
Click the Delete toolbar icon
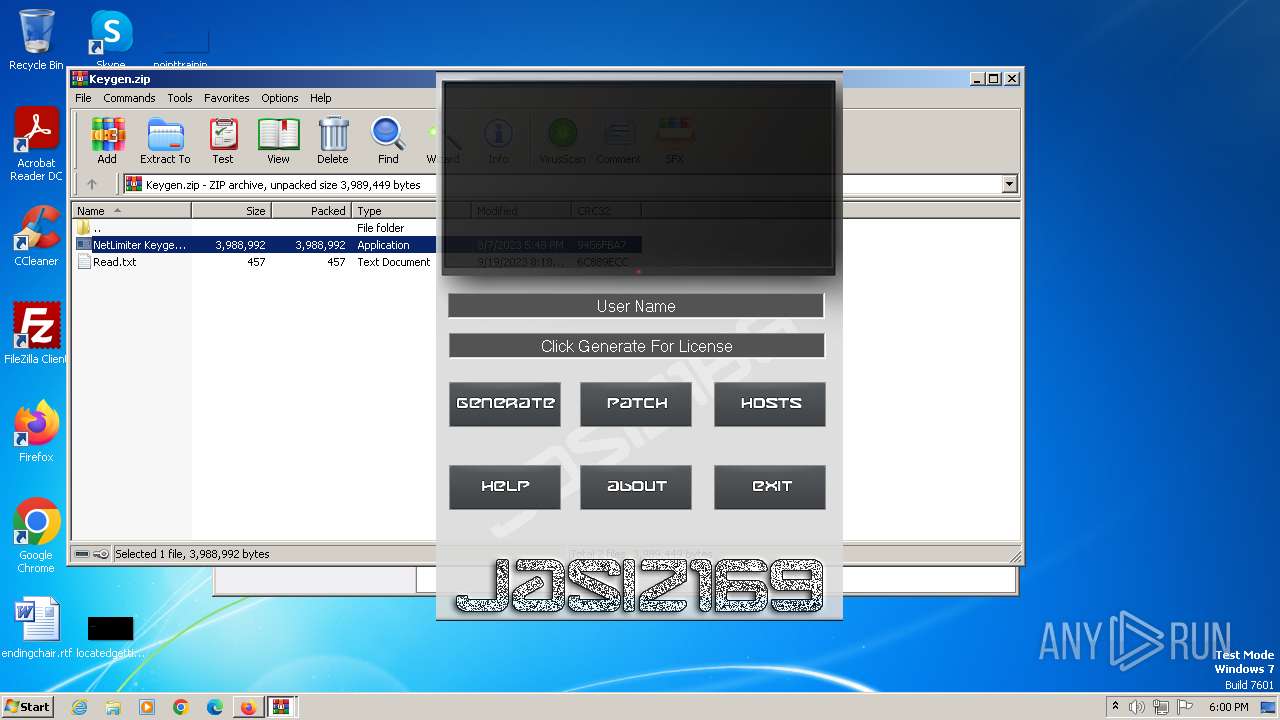click(333, 141)
